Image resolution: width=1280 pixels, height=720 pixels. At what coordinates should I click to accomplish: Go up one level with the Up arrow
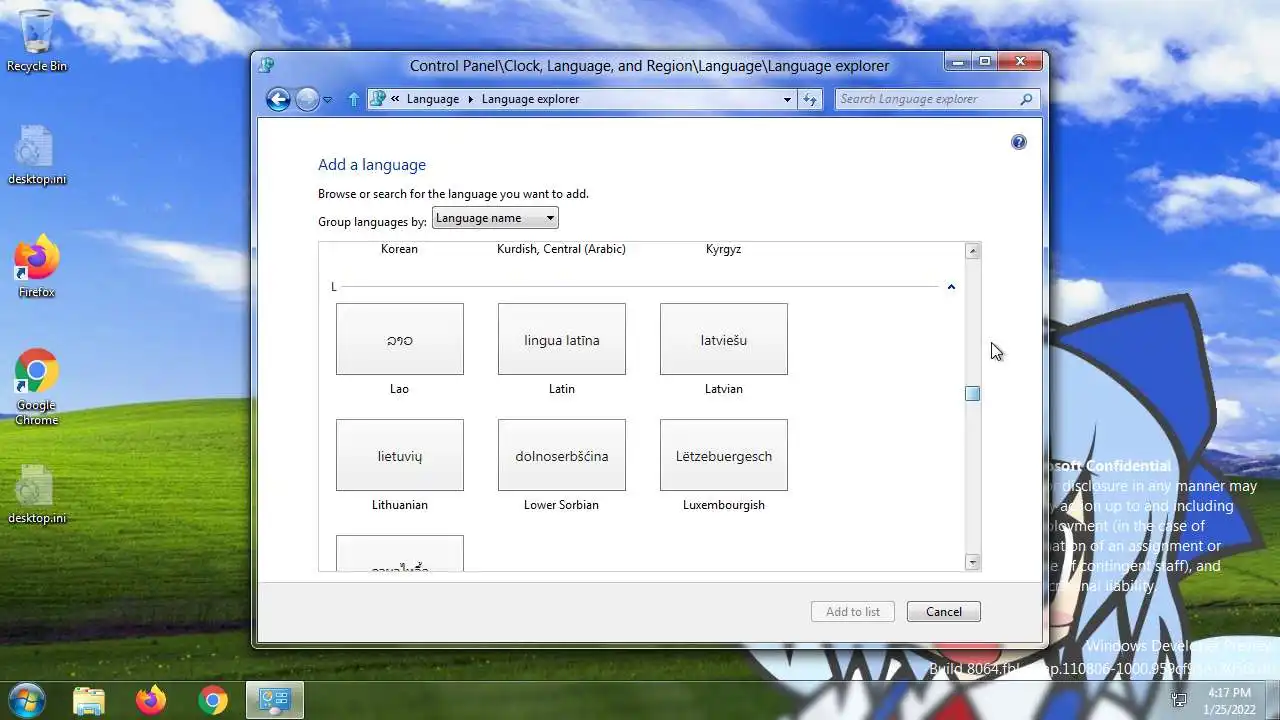coord(353,99)
